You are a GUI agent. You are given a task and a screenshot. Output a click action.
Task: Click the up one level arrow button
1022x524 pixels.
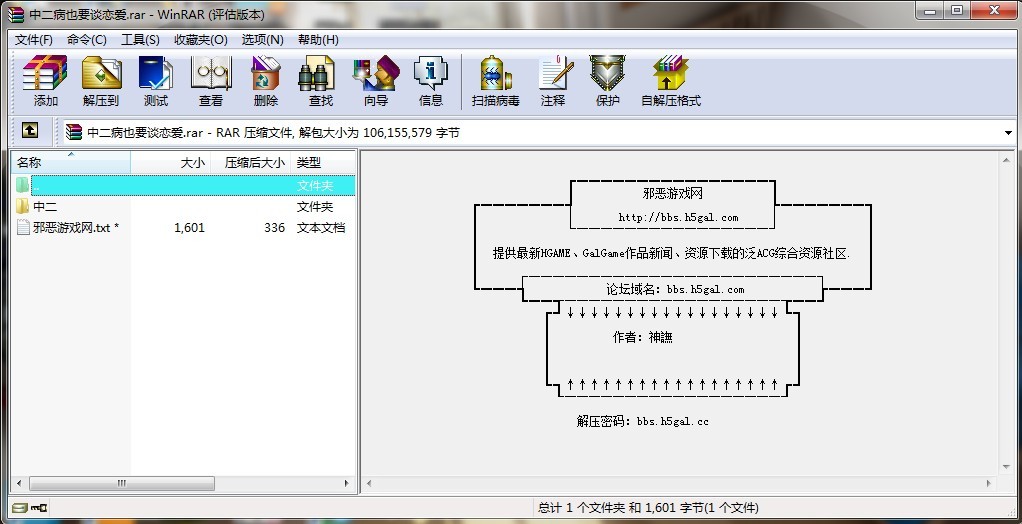30,130
